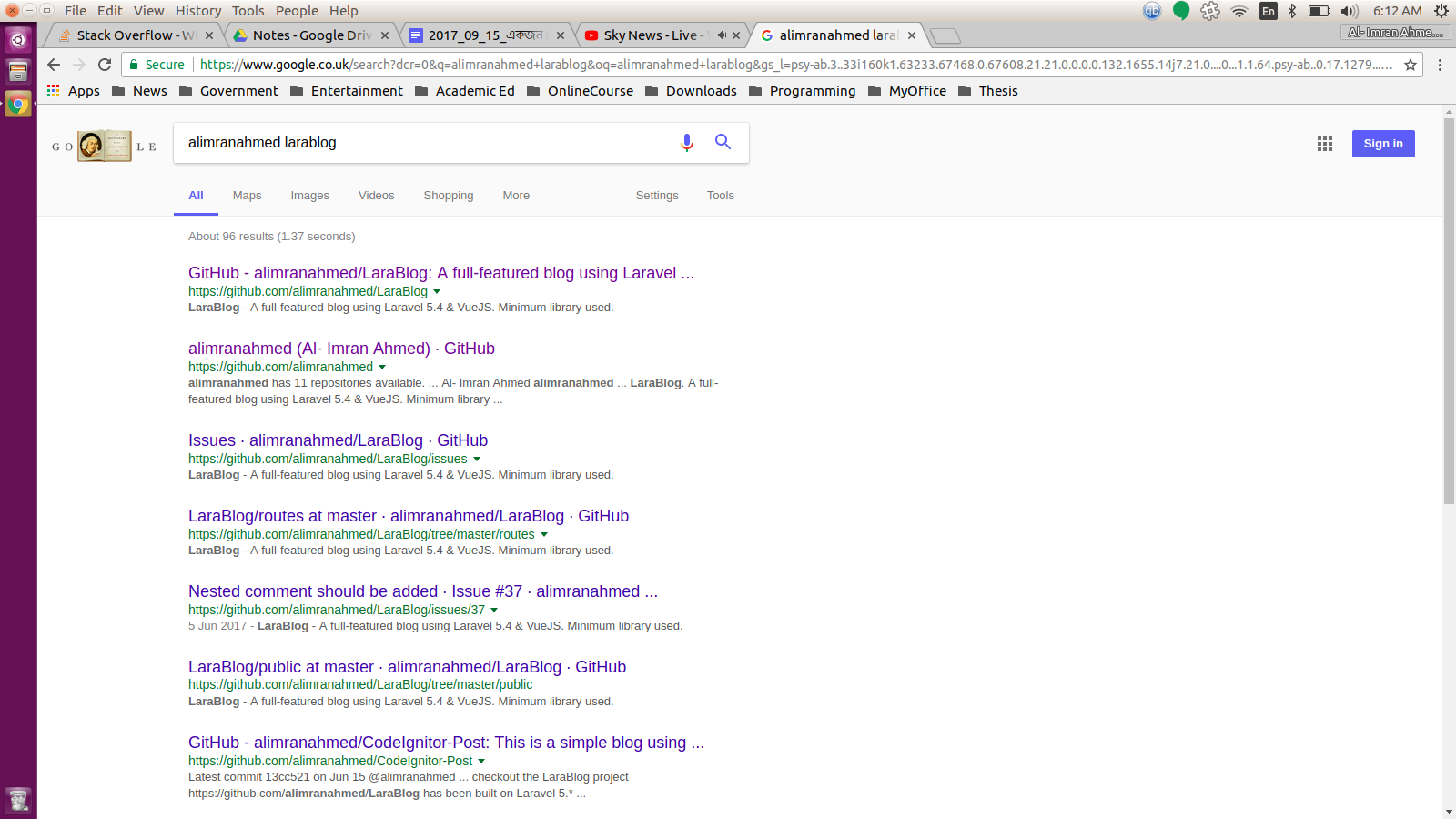This screenshot has width=1456, height=819.
Task: Expand the dropdown arrow next to github.com/alimranahmed URL
Action: pos(382,368)
